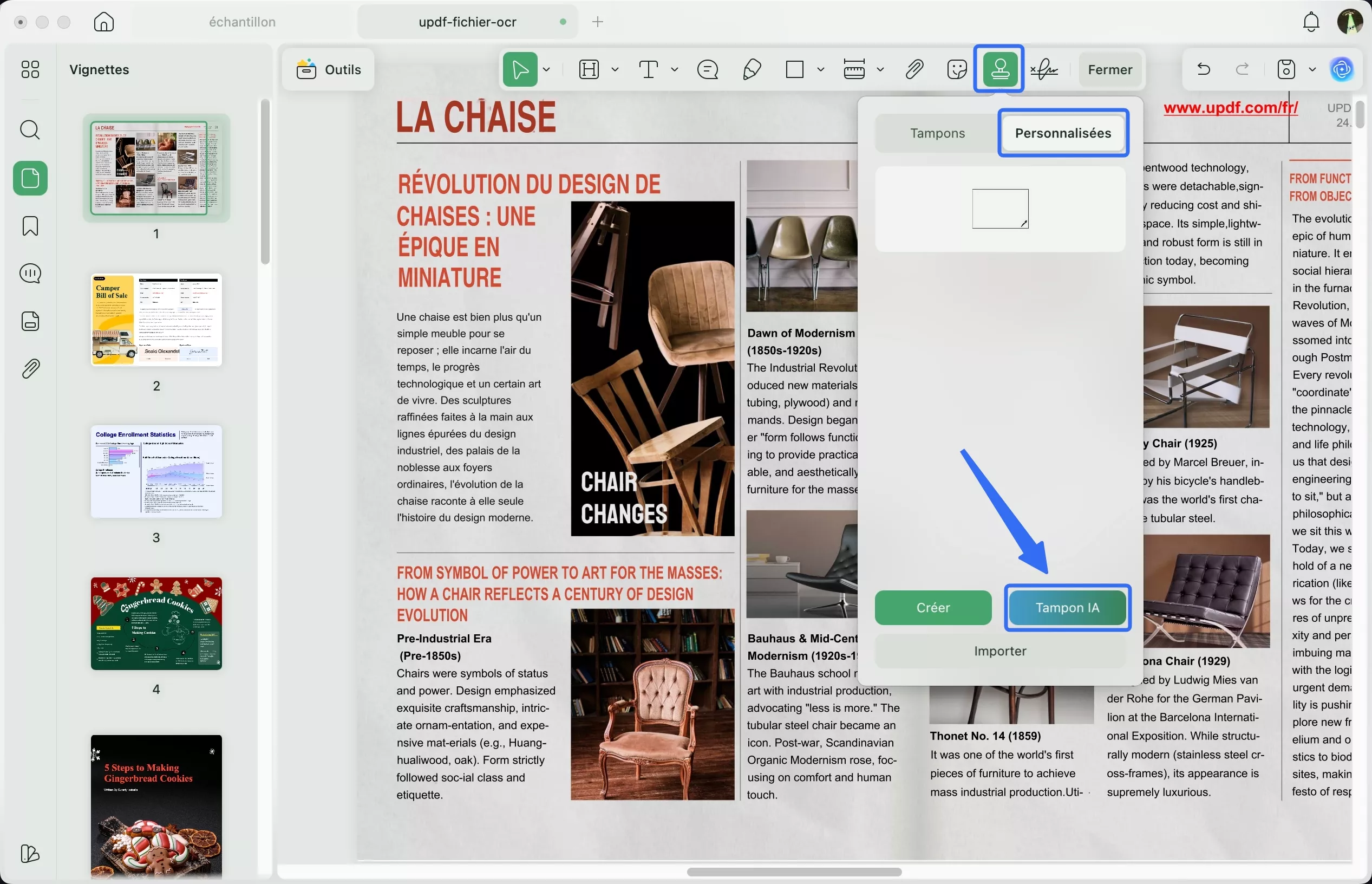Click the sticker smiley icon
Screen dimensions: 1372x884
click(x=957, y=69)
